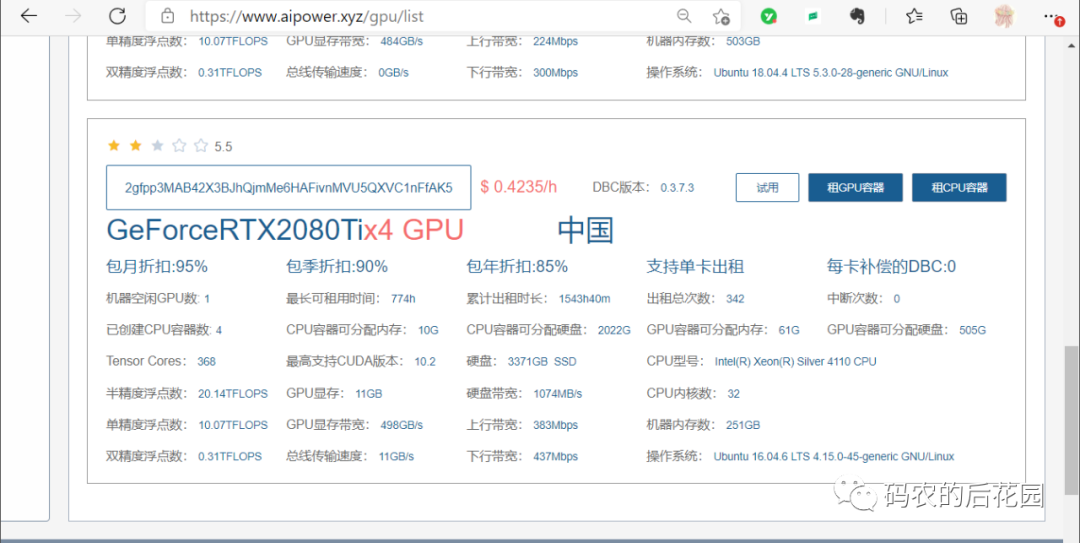Open the Evernote elephant extension icon
The height and width of the screenshot is (543, 1080).
click(x=858, y=16)
